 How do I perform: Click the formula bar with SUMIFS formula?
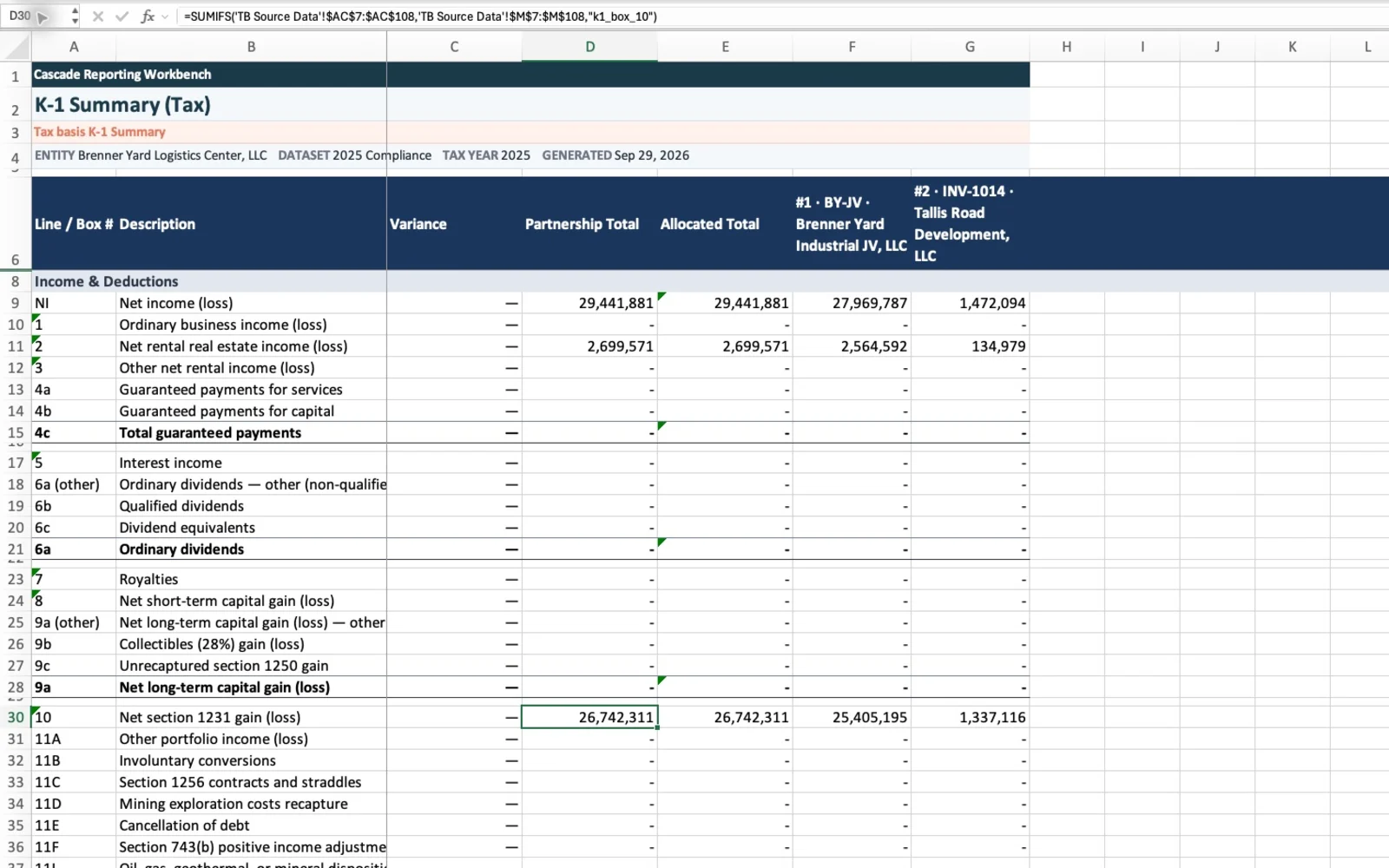click(781, 16)
